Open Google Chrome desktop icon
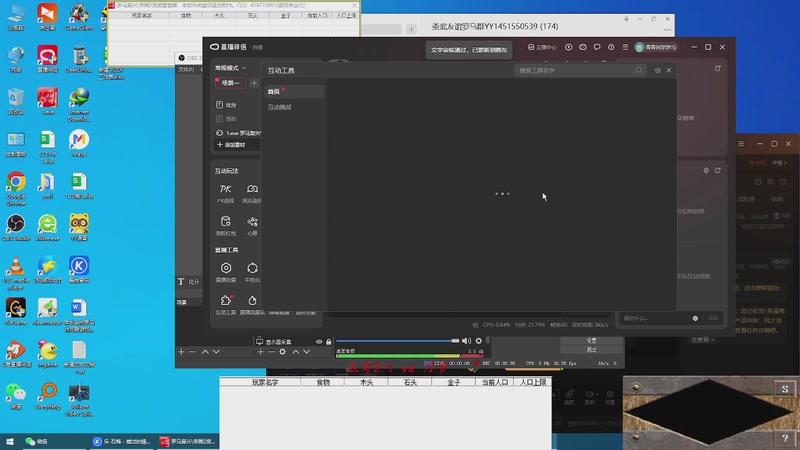 (16, 188)
